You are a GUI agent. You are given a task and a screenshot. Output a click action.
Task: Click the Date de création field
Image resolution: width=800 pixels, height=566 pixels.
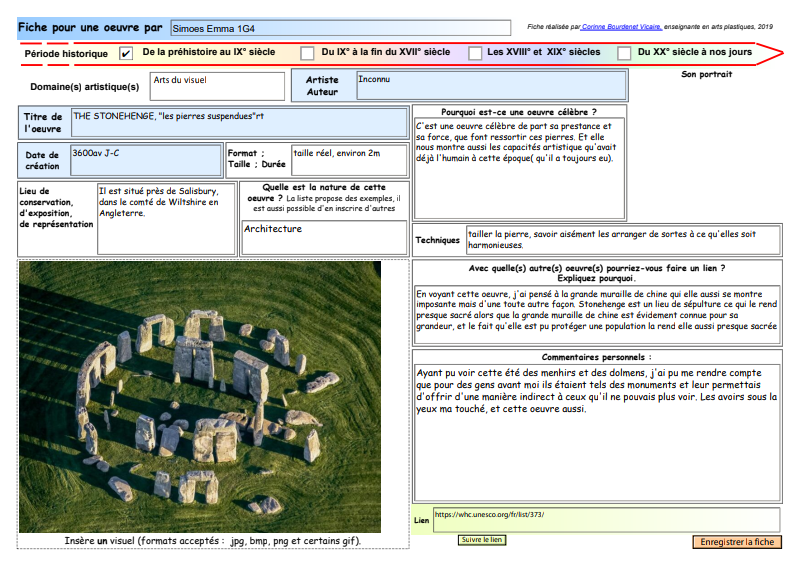[146, 160]
